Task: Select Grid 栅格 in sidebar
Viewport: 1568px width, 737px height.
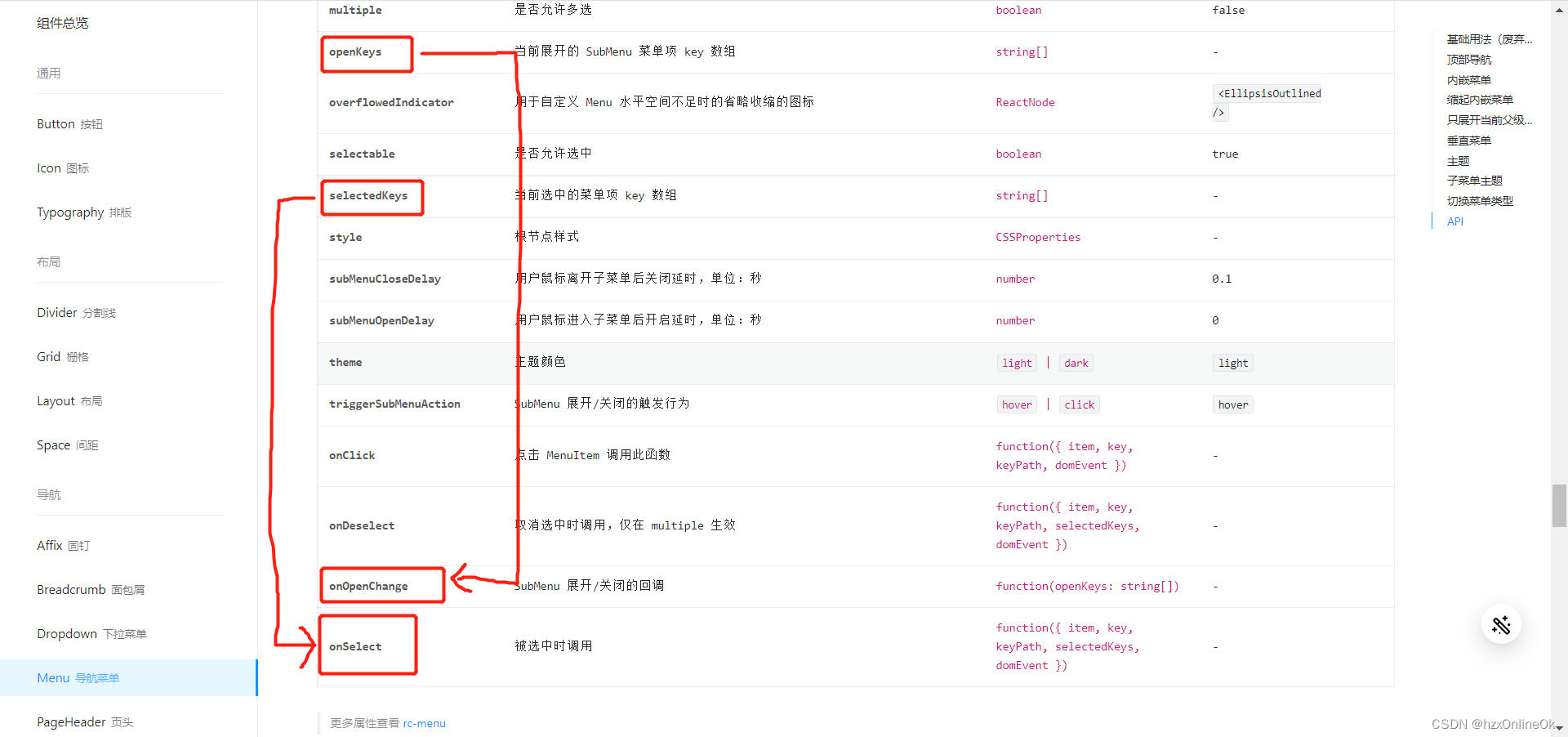Action: [x=63, y=357]
